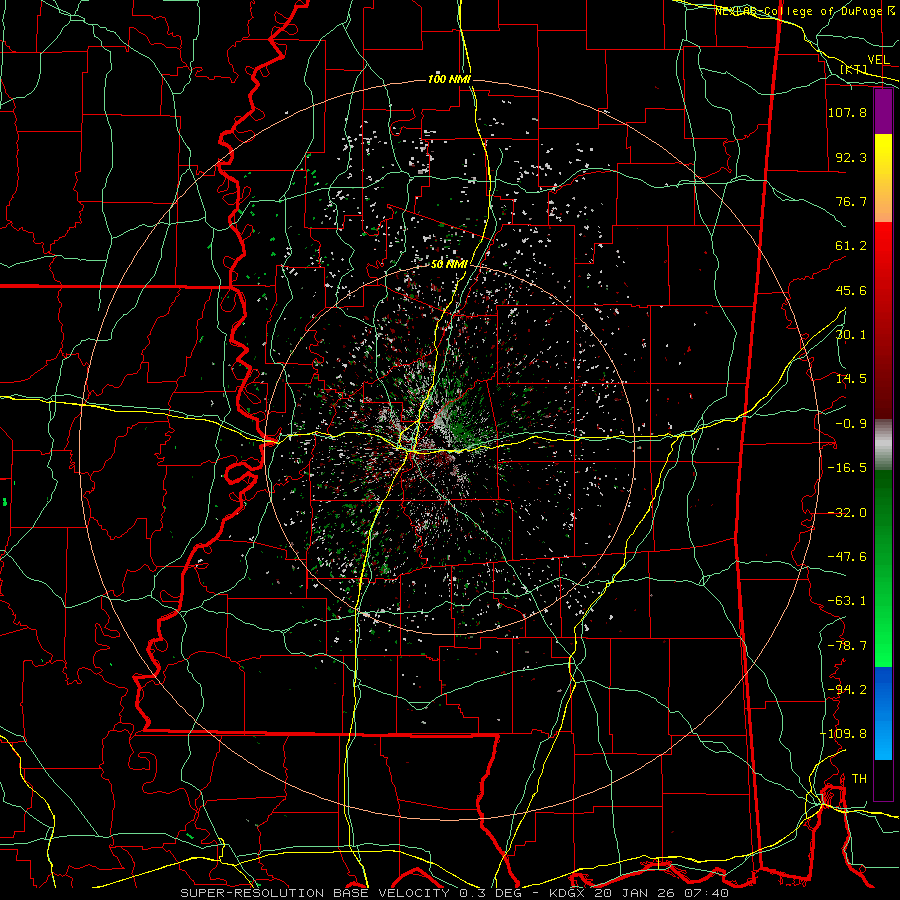The width and height of the screenshot is (900, 900).
Task: Click the VEL legend title
Action: 878,60
